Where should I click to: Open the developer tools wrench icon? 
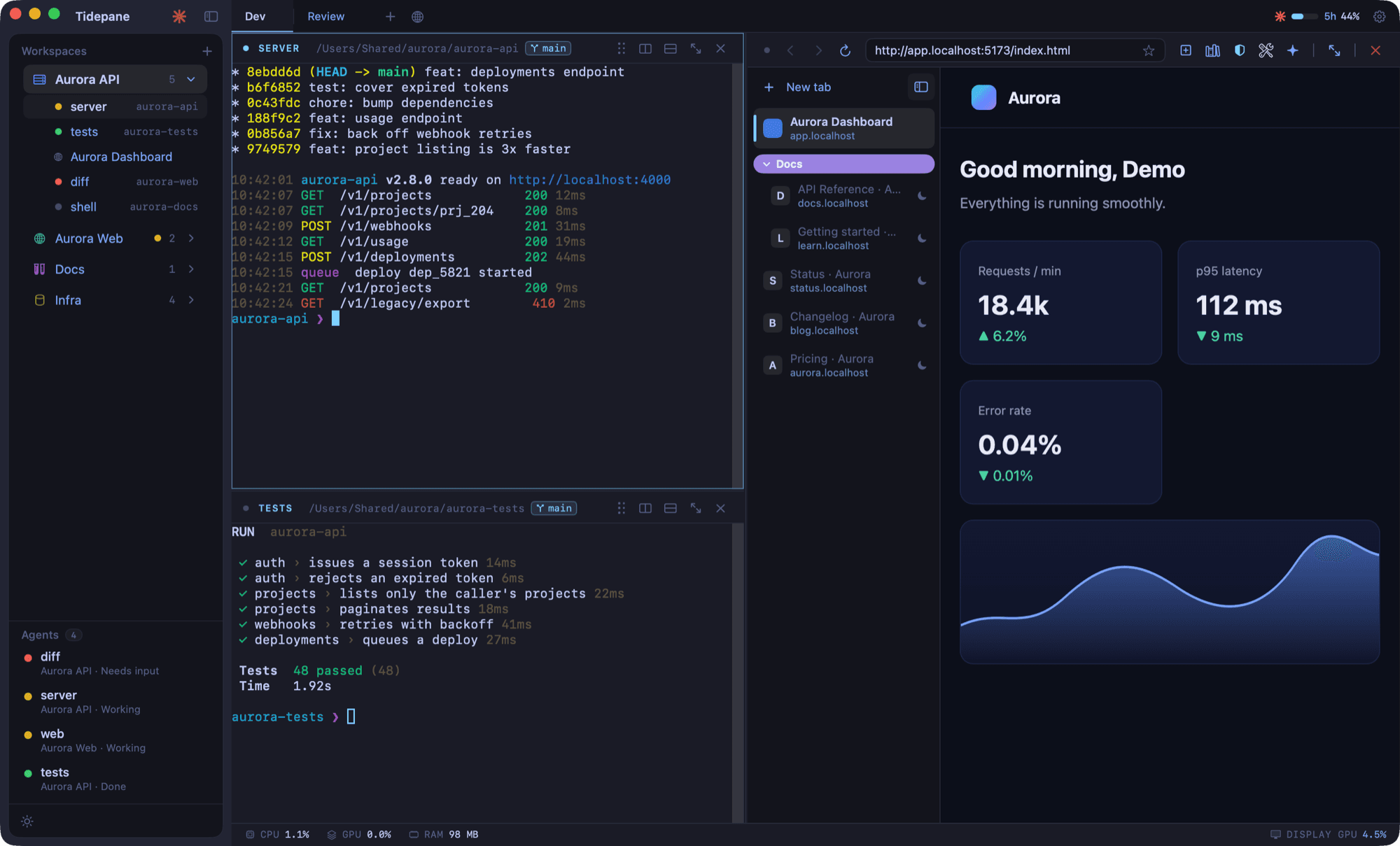coord(1266,50)
